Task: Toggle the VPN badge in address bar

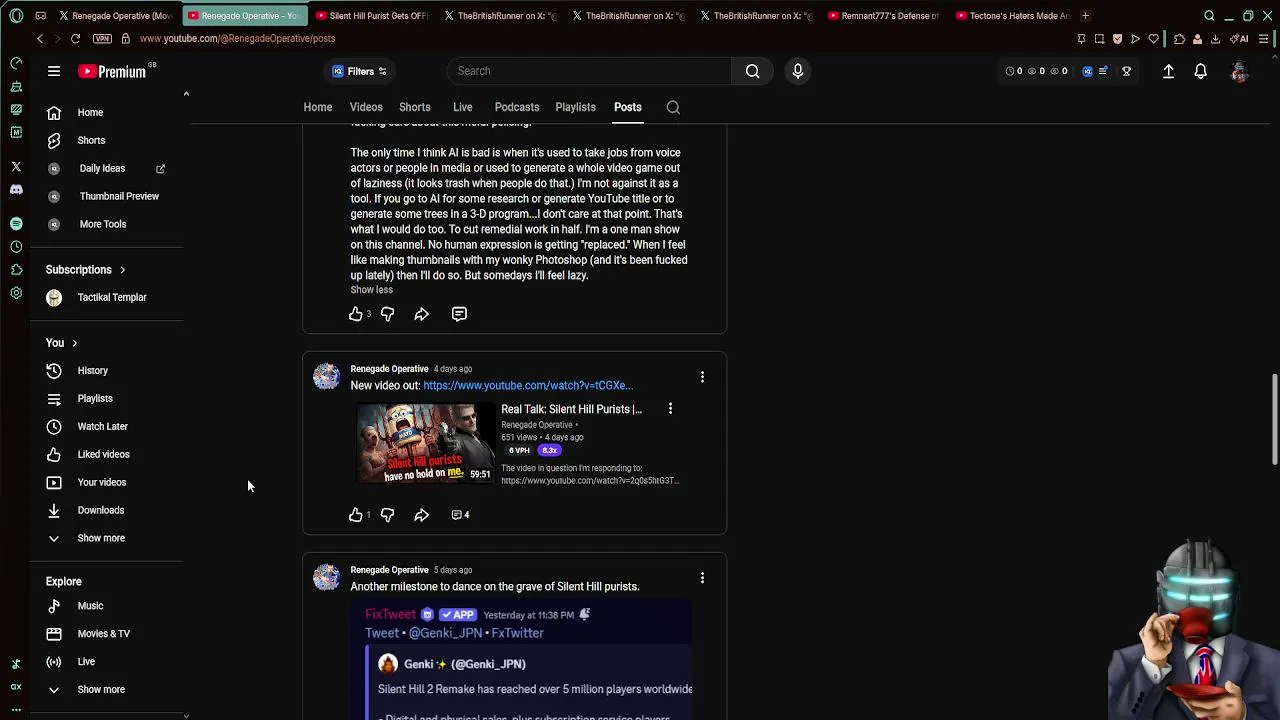Action: [x=102, y=38]
